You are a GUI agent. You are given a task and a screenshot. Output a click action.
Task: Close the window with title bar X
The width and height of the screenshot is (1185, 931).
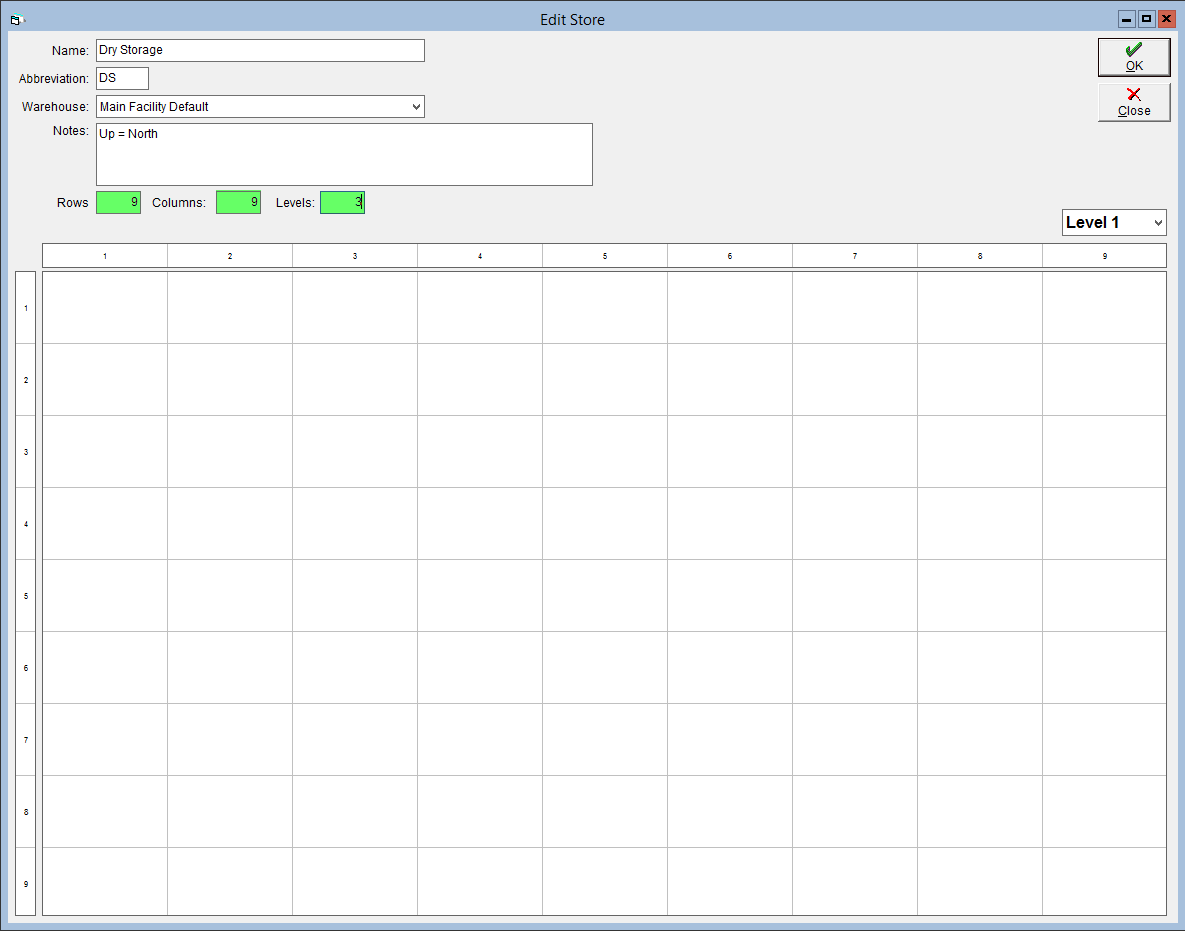[x=1166, y=19]
